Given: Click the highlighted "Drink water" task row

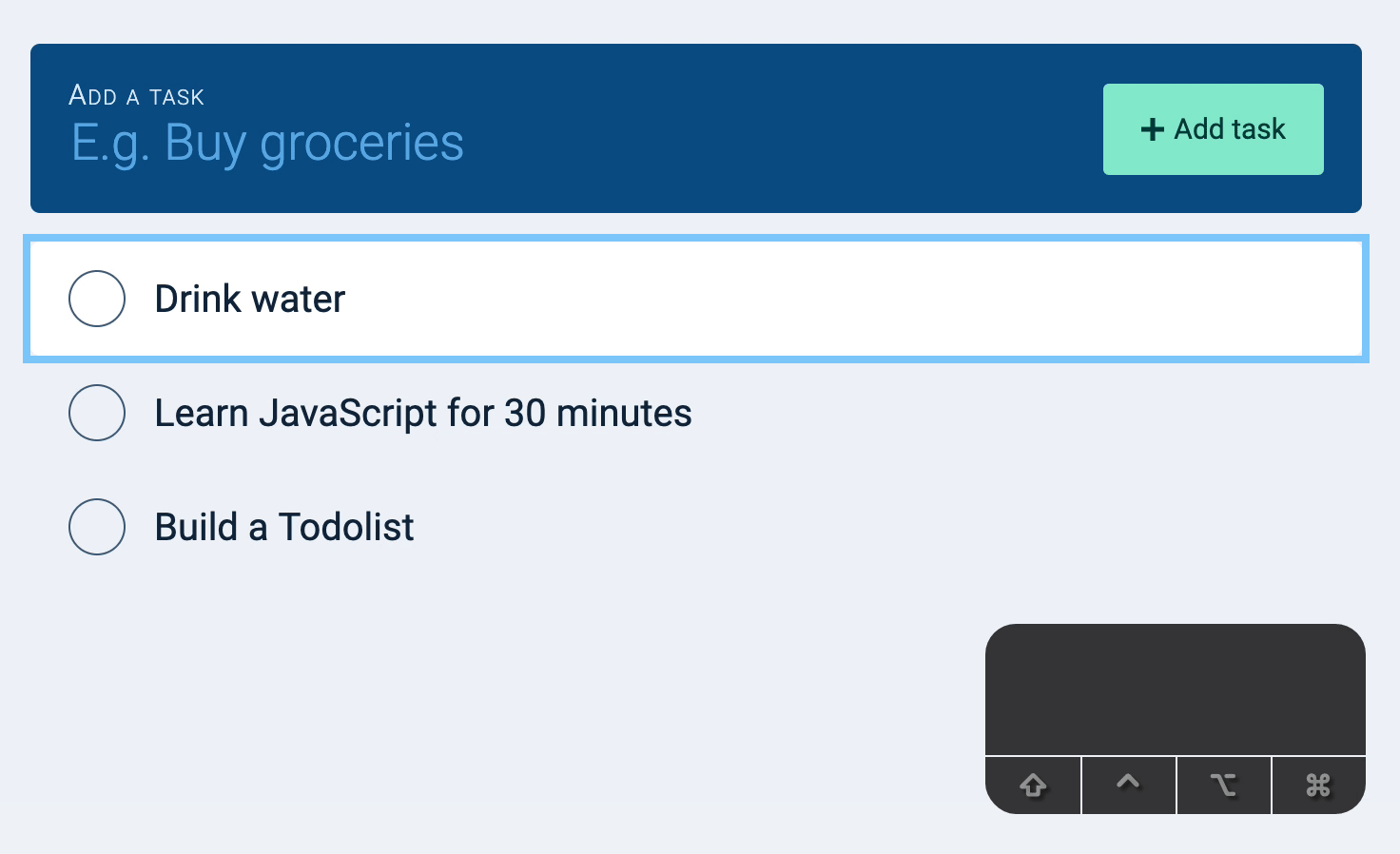Looking at the screenshot, I should [x=696, y=298].
